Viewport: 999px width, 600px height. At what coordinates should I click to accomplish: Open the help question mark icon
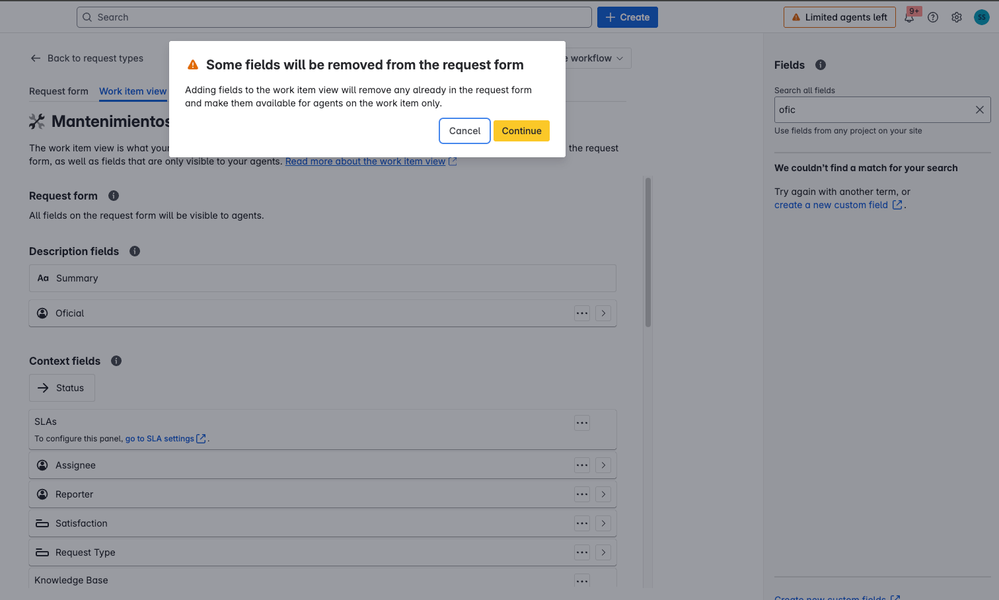pos(933,17)
